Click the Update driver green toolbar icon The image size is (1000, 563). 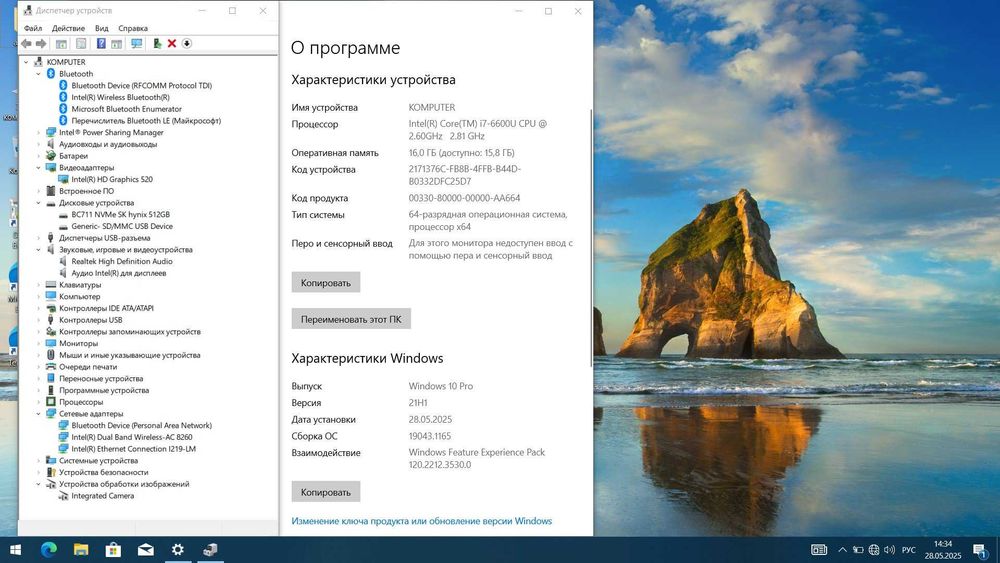pyautogui.click(x=157, y=43)
